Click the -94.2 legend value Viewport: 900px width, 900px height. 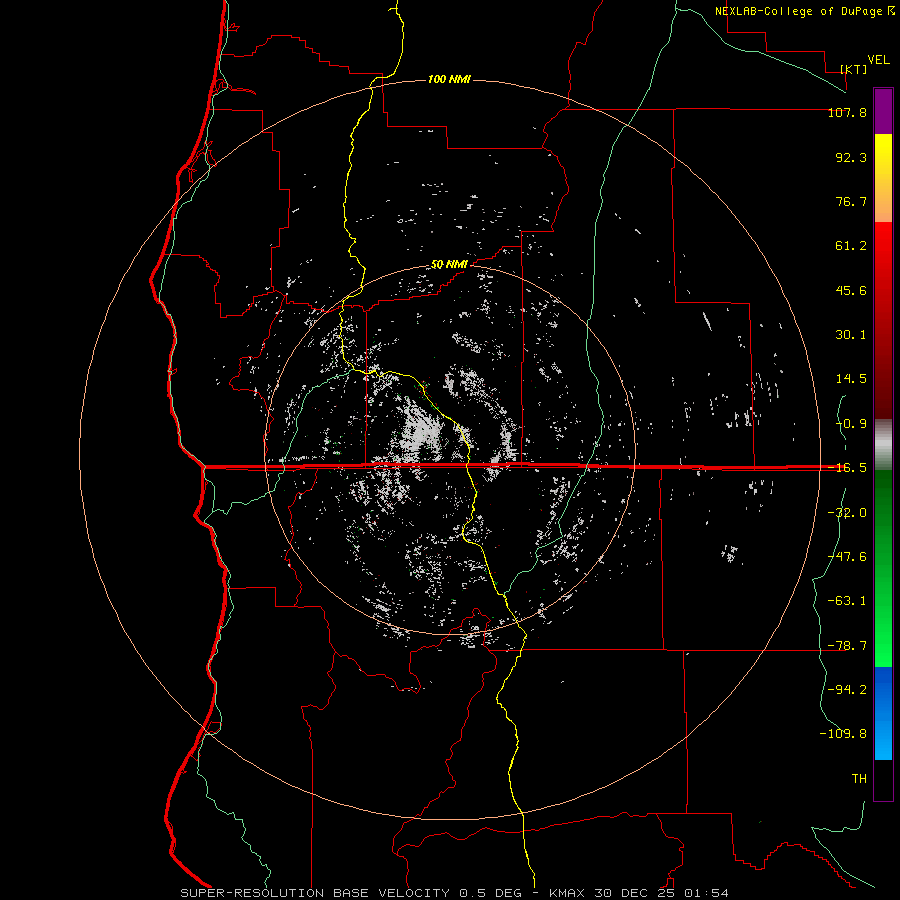[x=847, y=689]
